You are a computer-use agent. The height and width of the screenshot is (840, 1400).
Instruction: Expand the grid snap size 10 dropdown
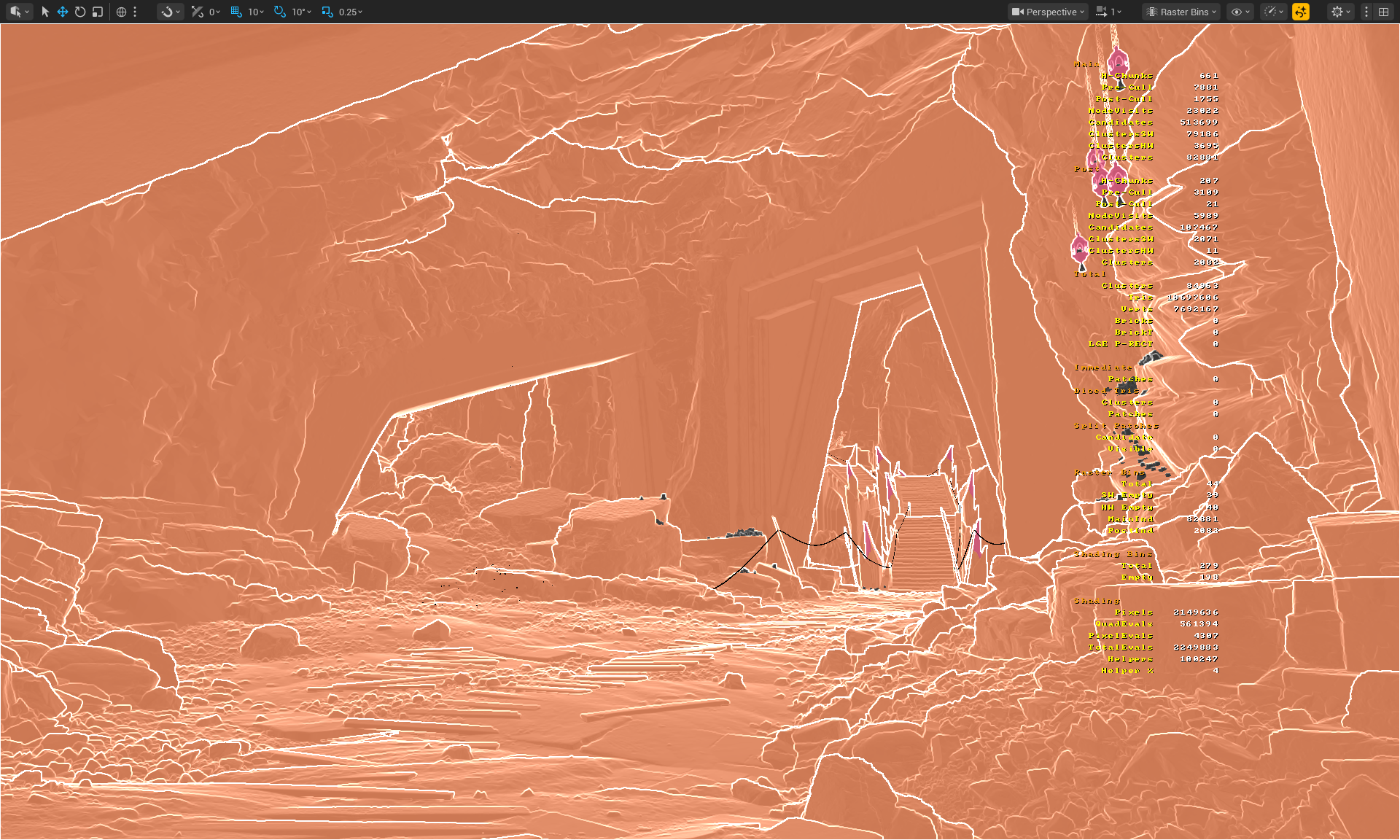(255, 12)
